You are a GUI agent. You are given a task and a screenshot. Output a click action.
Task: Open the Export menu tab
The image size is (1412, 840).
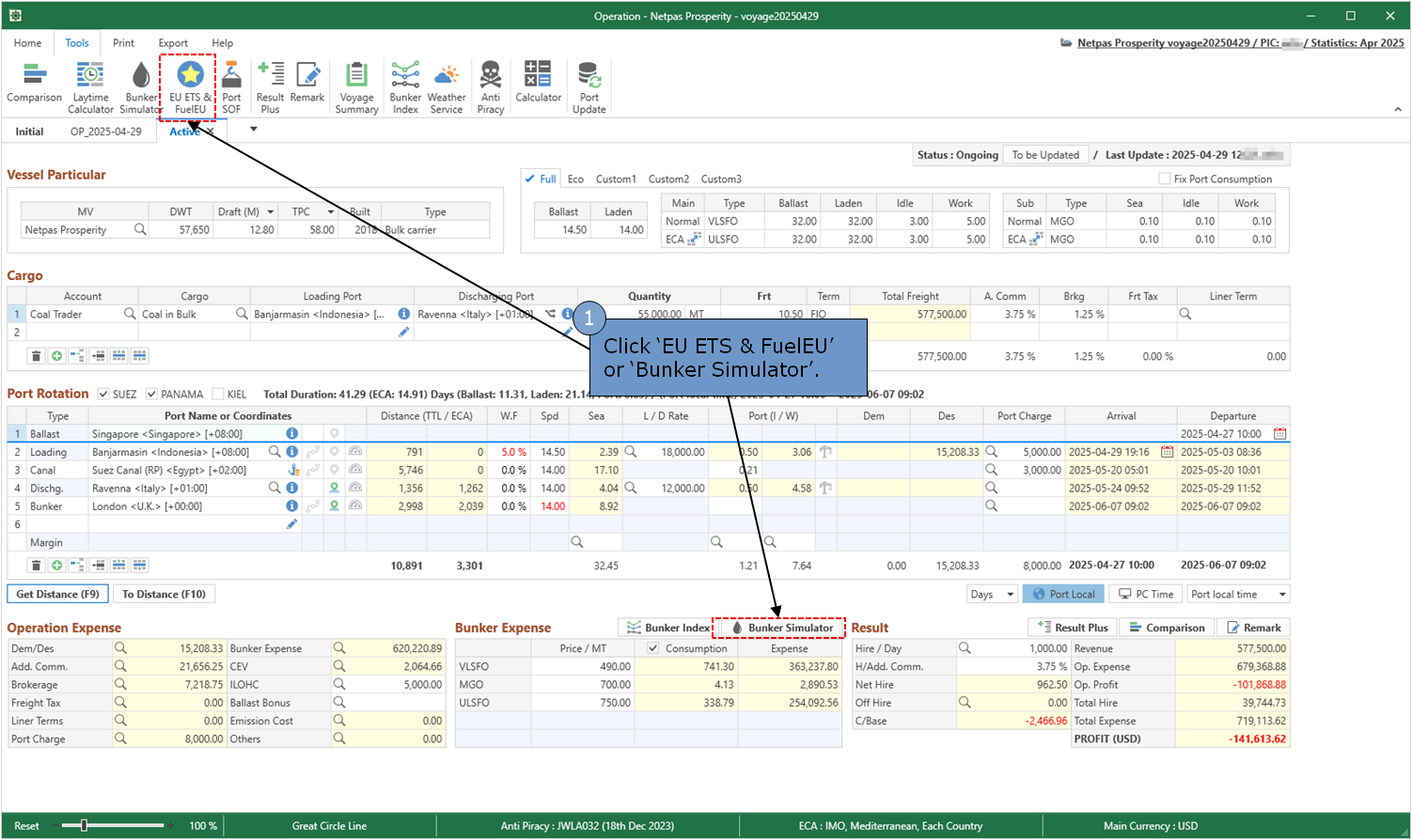(x=173, y=43)
